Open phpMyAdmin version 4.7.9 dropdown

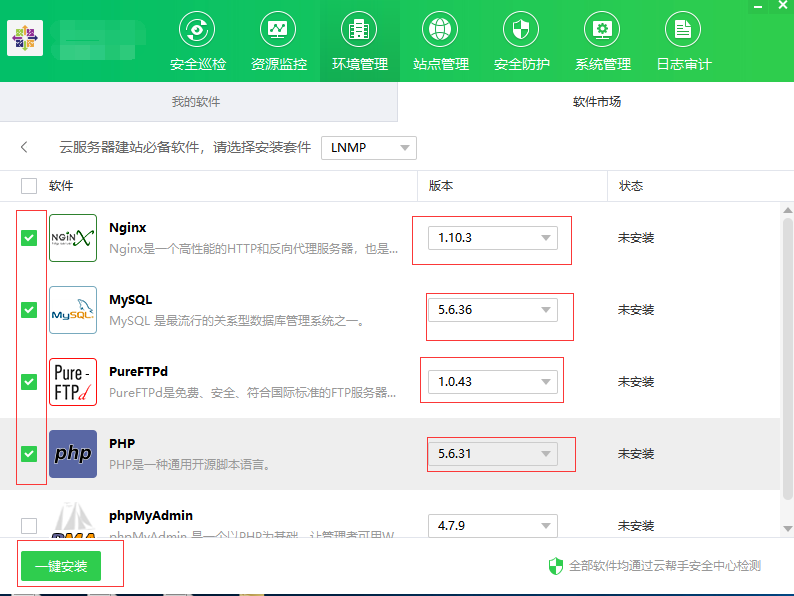coord(493,526)
